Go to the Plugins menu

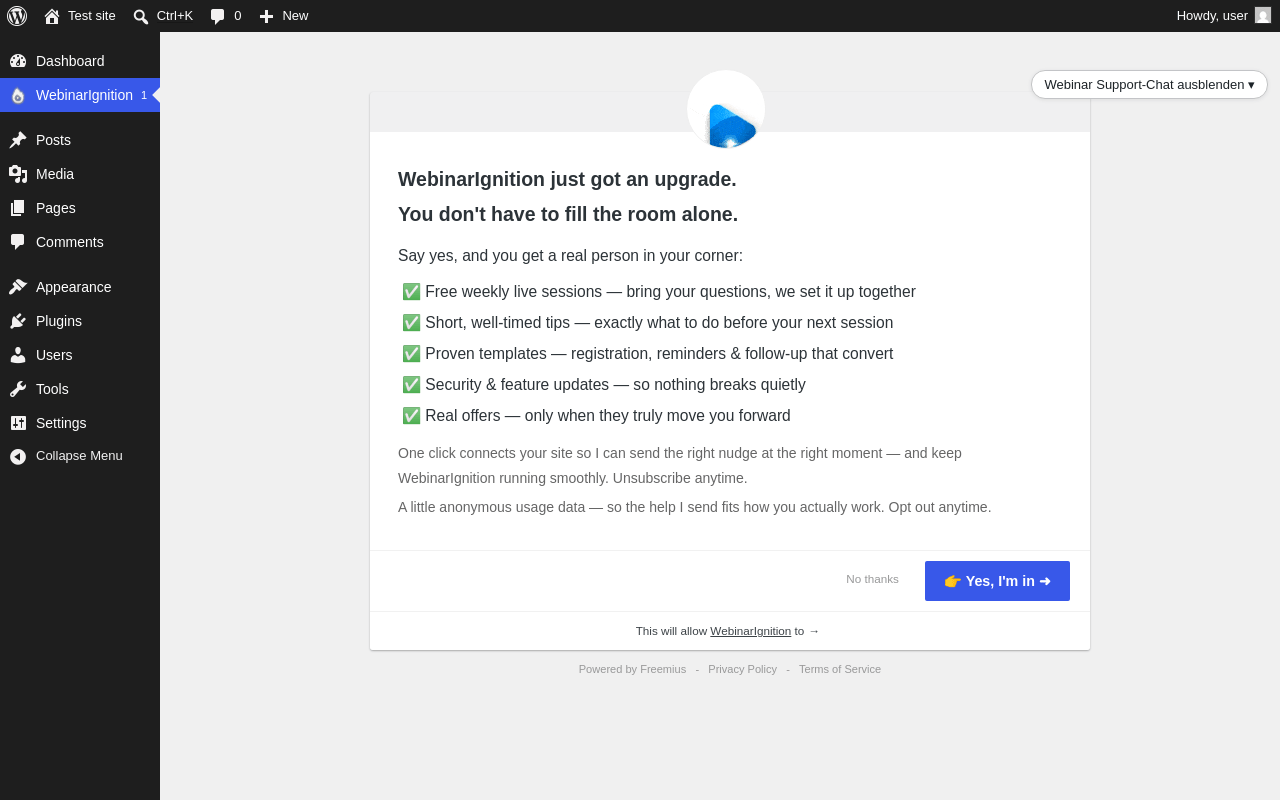point(80,321)
